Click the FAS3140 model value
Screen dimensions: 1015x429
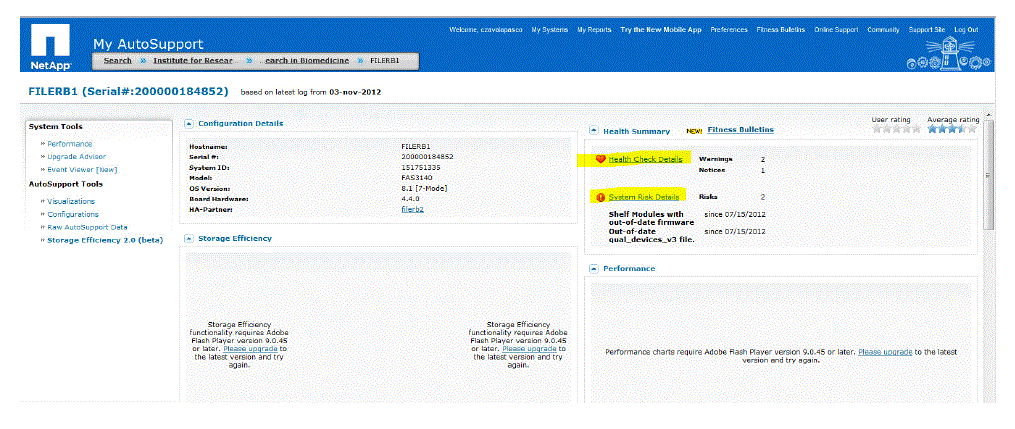415,177
